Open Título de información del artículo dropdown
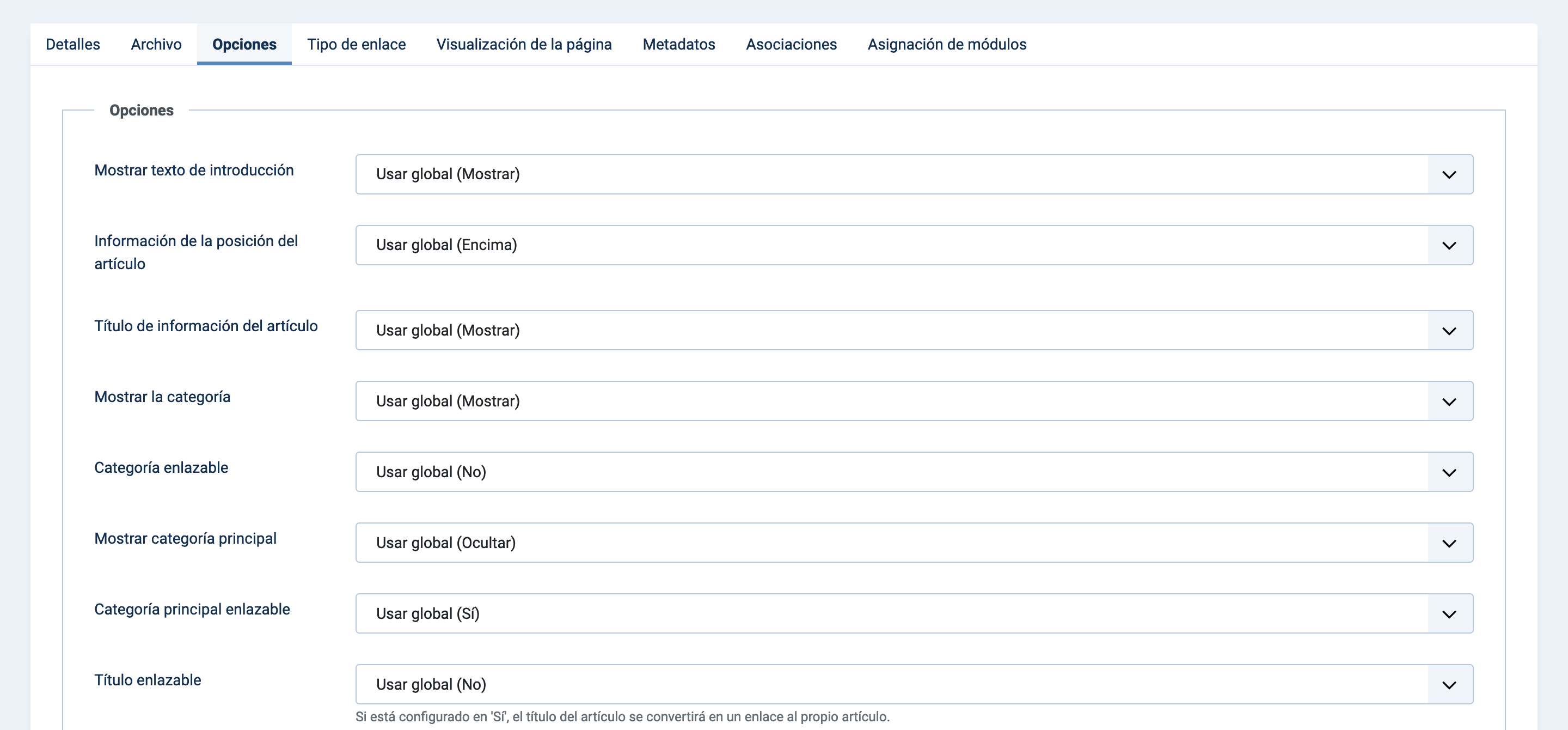1568x730 pixels. [x=914, y=331]
